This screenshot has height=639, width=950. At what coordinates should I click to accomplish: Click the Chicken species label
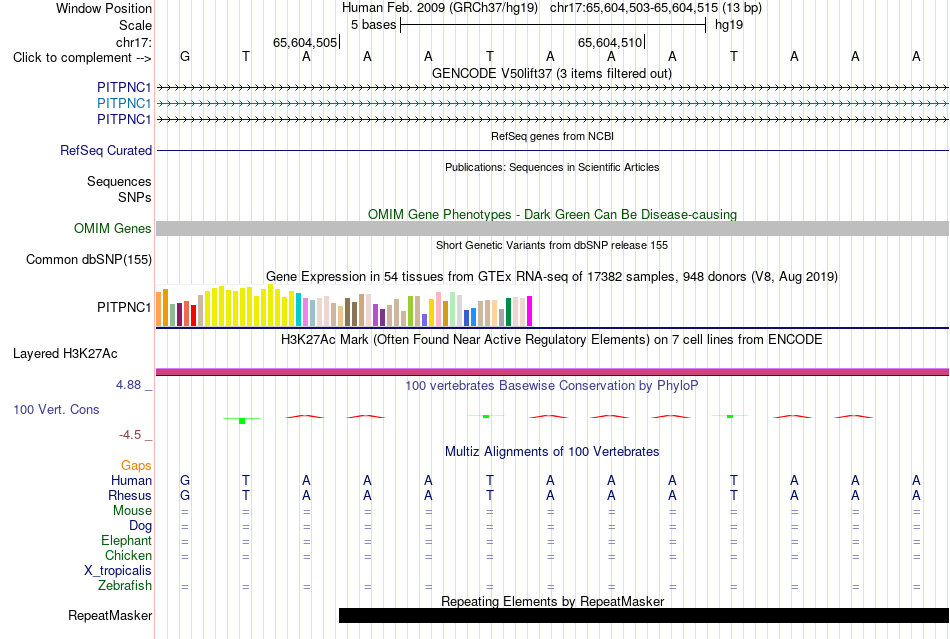128,555
